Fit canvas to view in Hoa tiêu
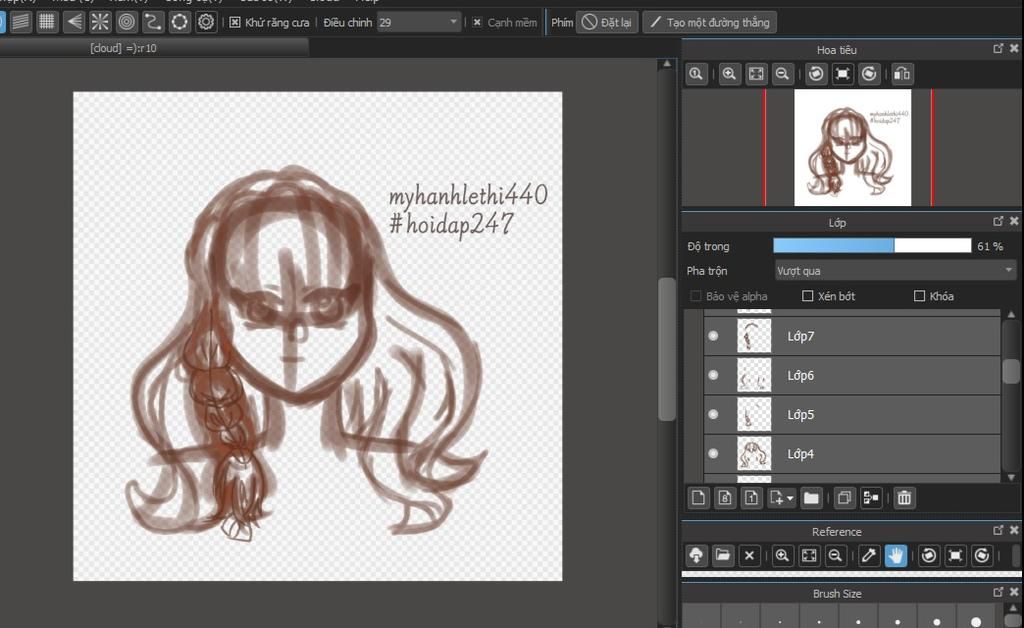 [756, 74]
